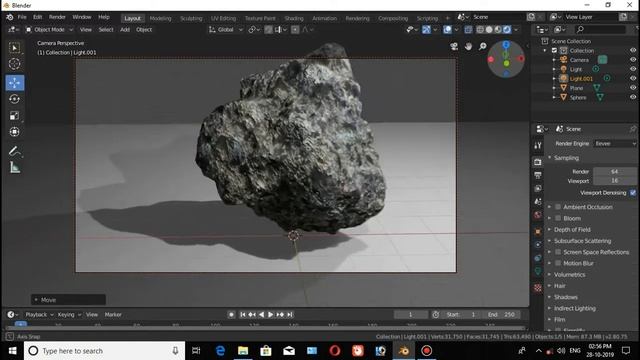Open the Object properties tab
Image resolution: width=640 pixels, height=360 pixels.
tap(538, 231)
